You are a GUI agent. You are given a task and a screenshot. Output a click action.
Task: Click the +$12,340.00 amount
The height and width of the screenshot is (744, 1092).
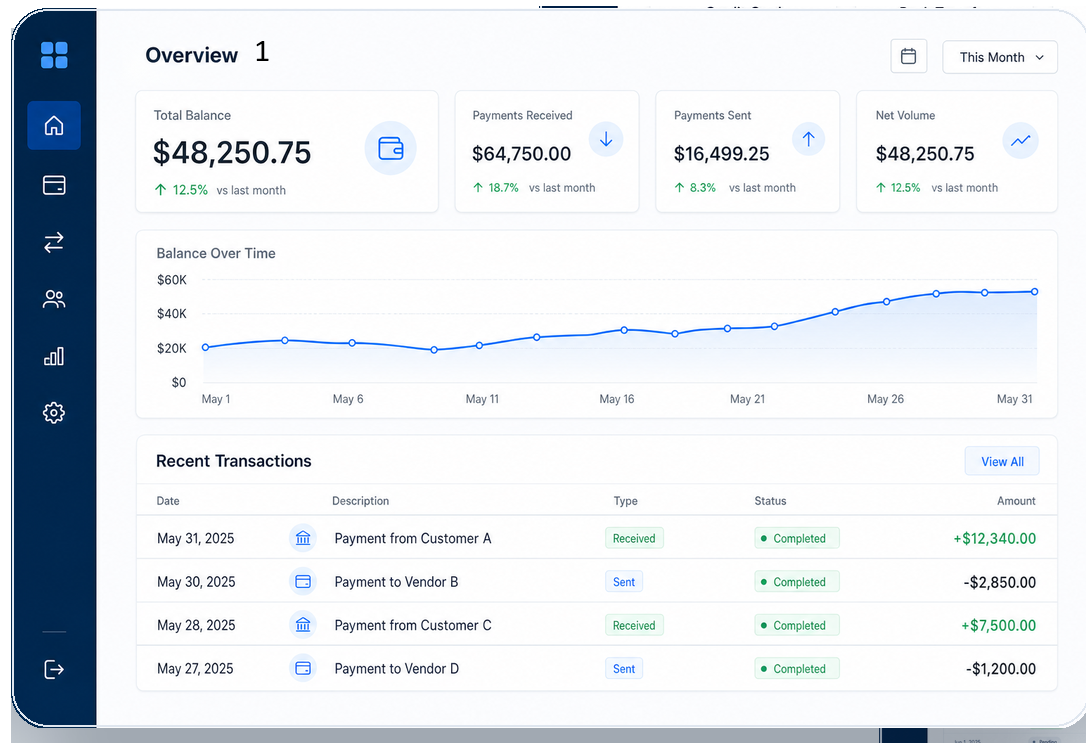pyautogui.click(x=994, y=538)
